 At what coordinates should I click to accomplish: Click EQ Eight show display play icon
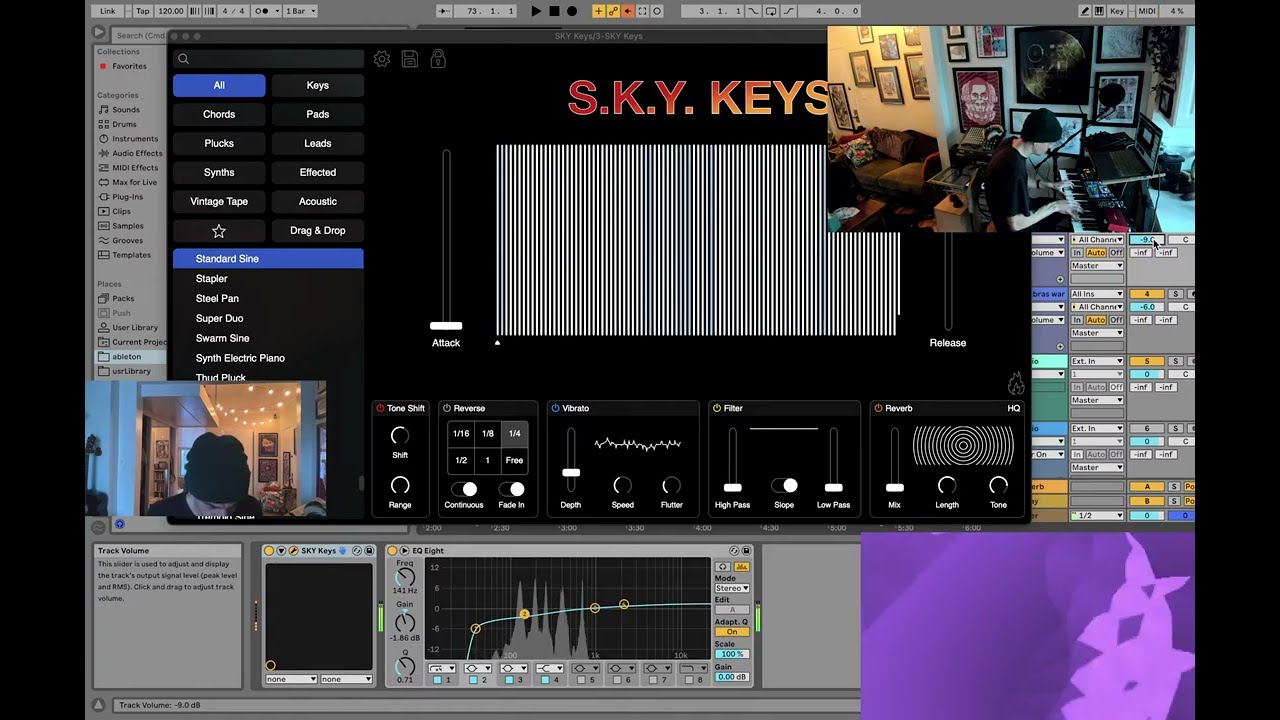[404, 551]
